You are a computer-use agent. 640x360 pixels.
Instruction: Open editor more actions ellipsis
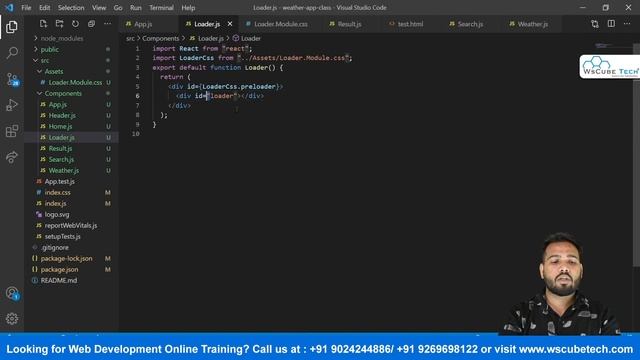click(x=627, y=24)
